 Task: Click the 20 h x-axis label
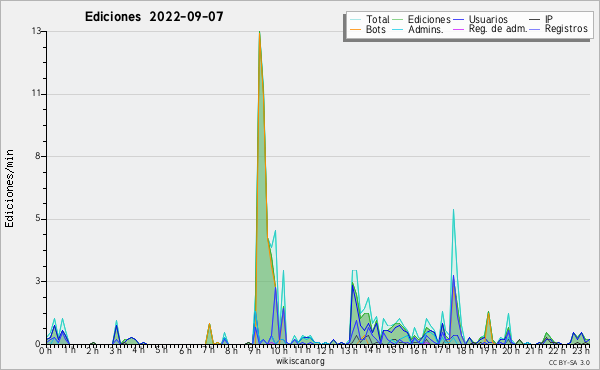[512, 351]
